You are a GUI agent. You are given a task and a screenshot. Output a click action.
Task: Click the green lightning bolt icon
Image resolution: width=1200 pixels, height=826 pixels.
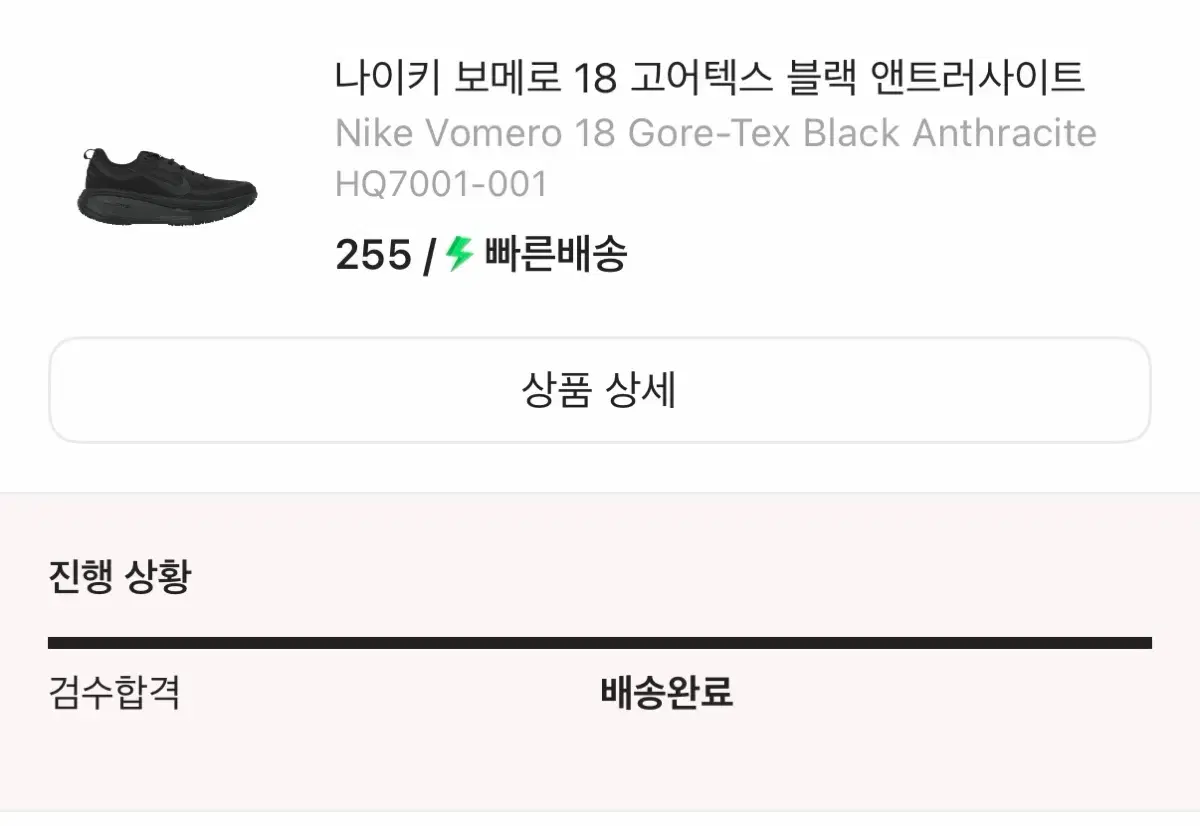pyautogui.click(x=459, y=254)
